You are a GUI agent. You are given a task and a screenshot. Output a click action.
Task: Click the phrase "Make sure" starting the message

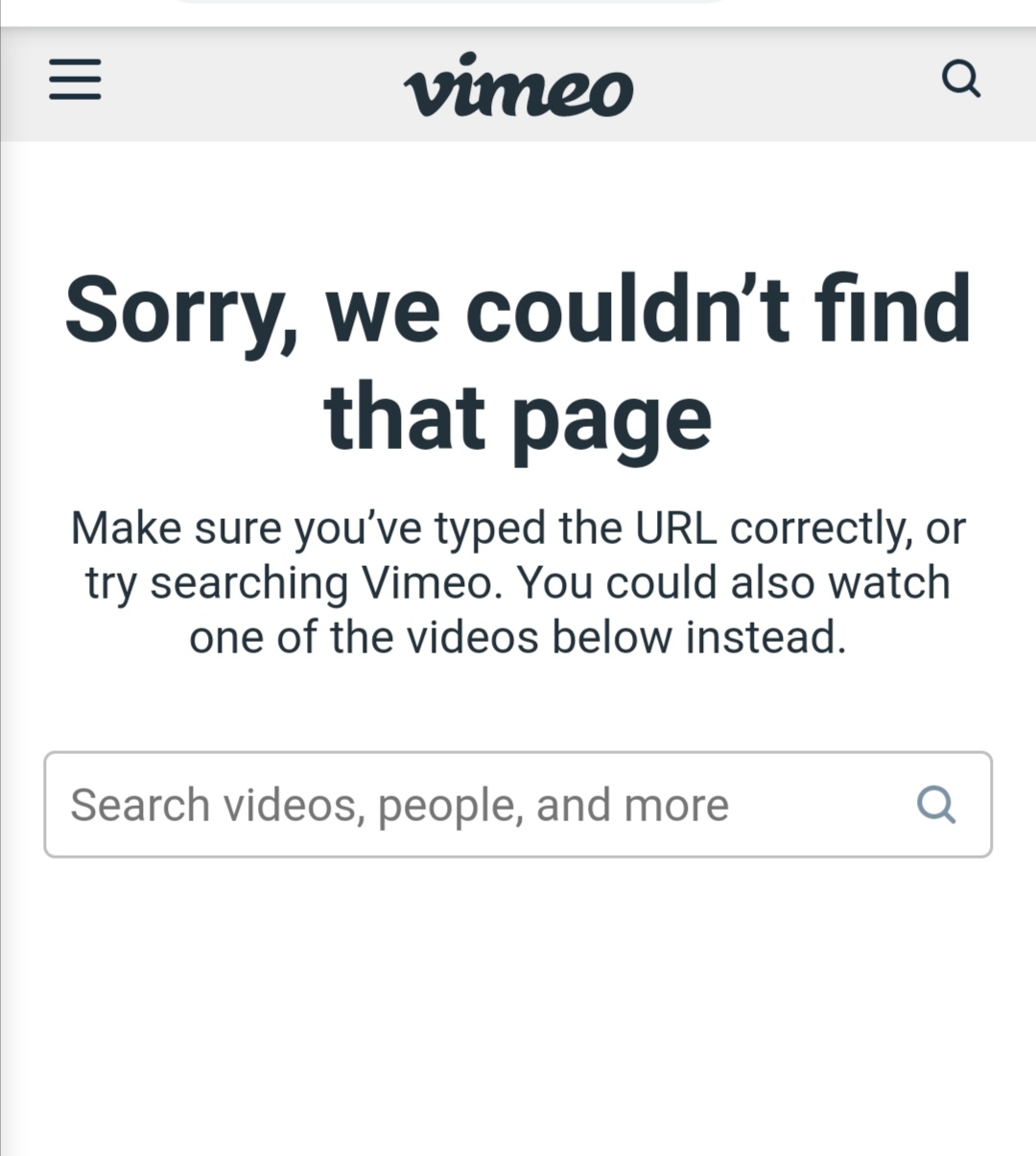click(175, 528)
